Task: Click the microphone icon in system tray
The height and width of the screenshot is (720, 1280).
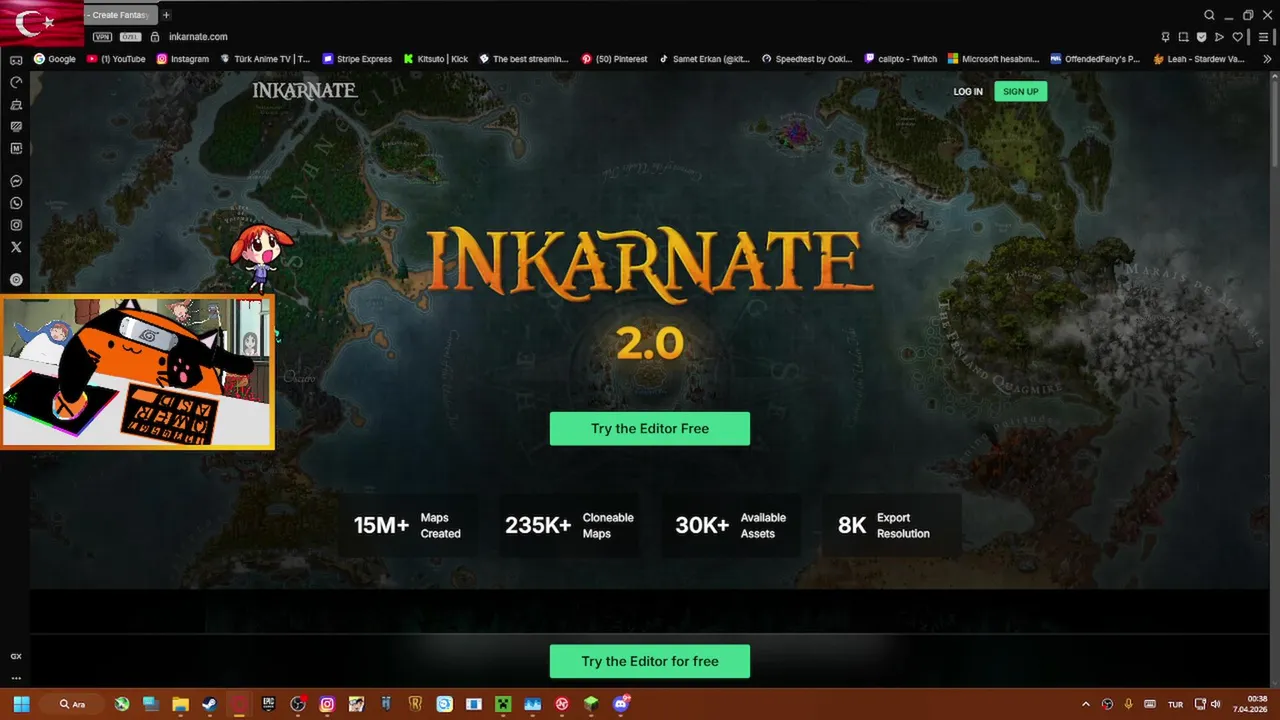Action: pyautogui.click(x=1129, y=704)
